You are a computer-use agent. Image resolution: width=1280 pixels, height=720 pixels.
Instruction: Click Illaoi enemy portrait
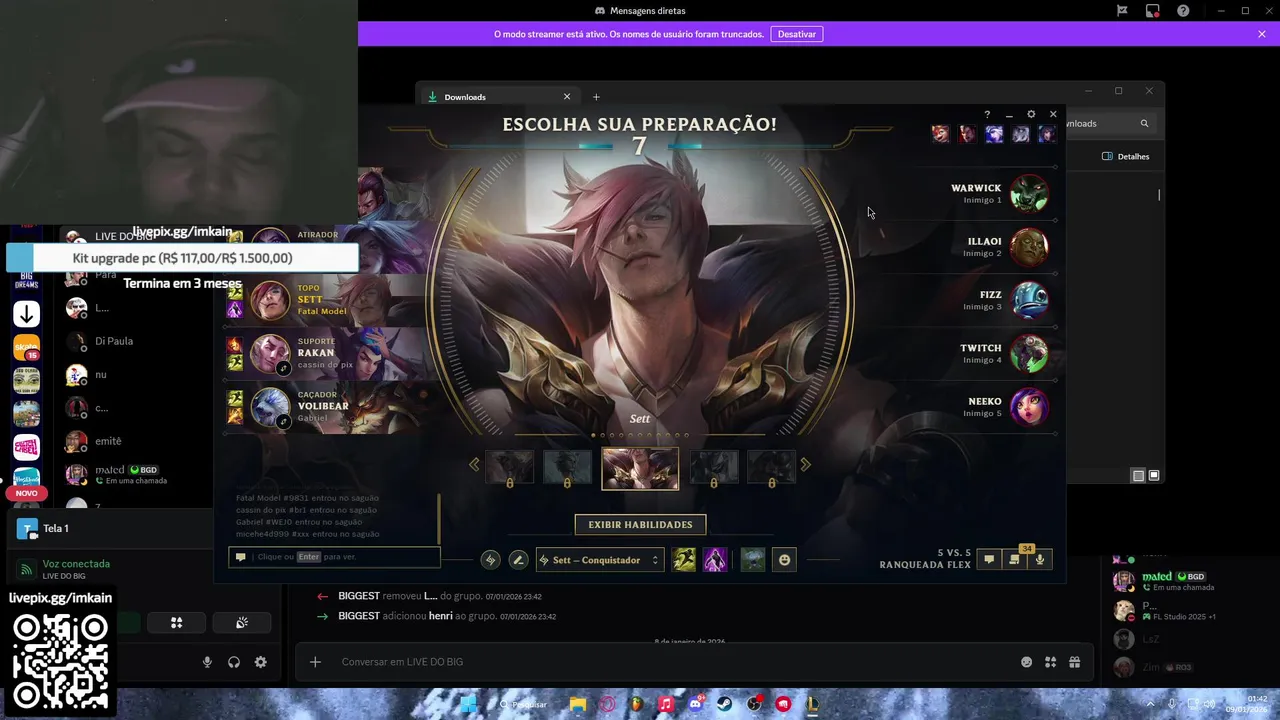click(x=1029, y=247)
